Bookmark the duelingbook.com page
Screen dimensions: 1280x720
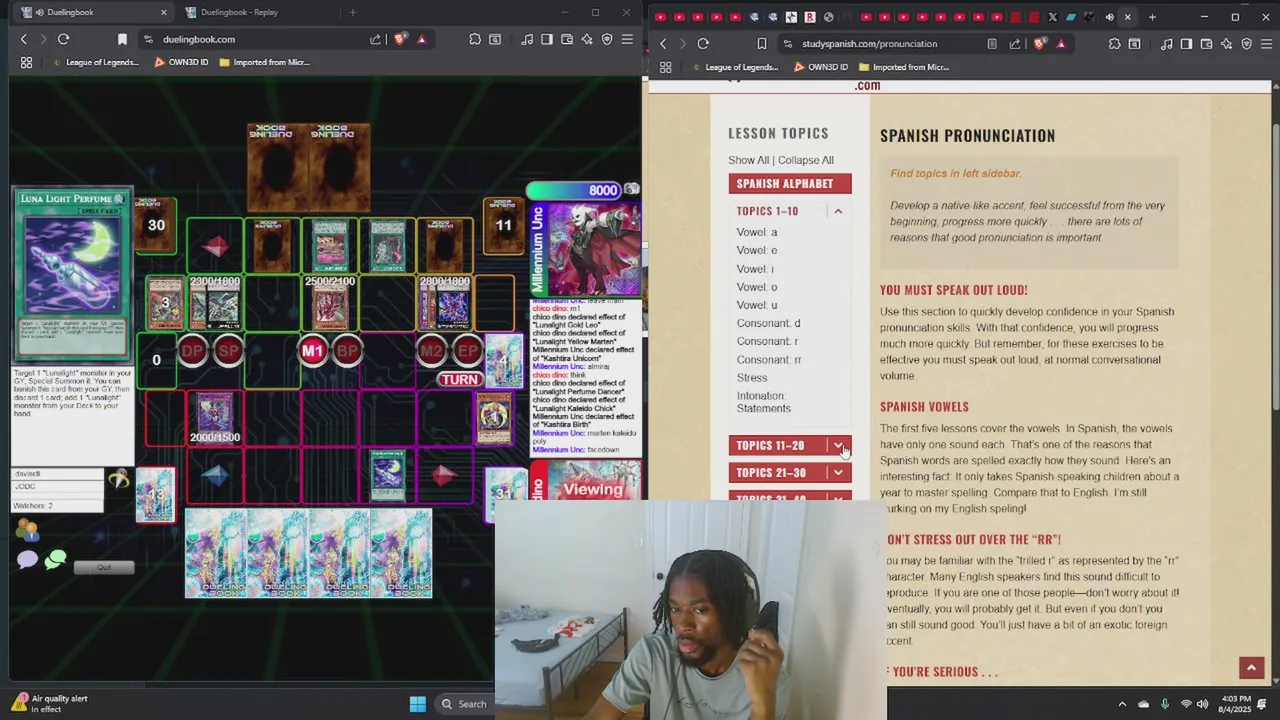point(122,39)
